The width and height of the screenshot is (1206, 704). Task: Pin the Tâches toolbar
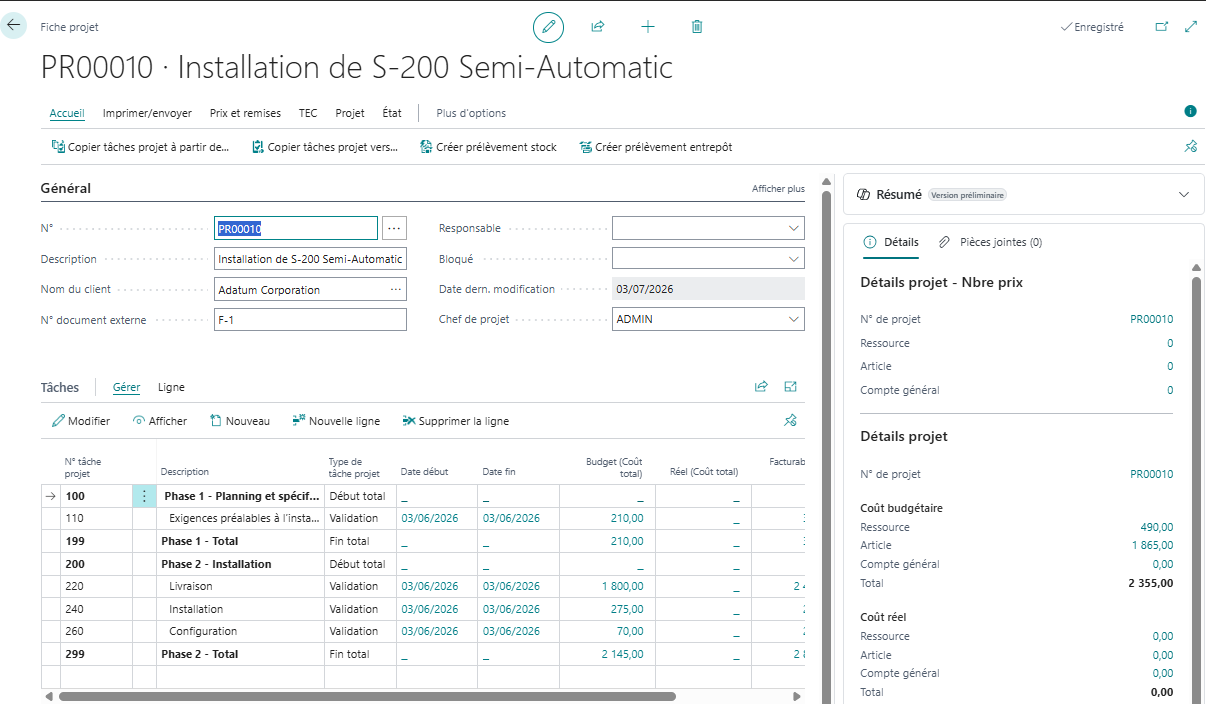[x=790, y=420]
